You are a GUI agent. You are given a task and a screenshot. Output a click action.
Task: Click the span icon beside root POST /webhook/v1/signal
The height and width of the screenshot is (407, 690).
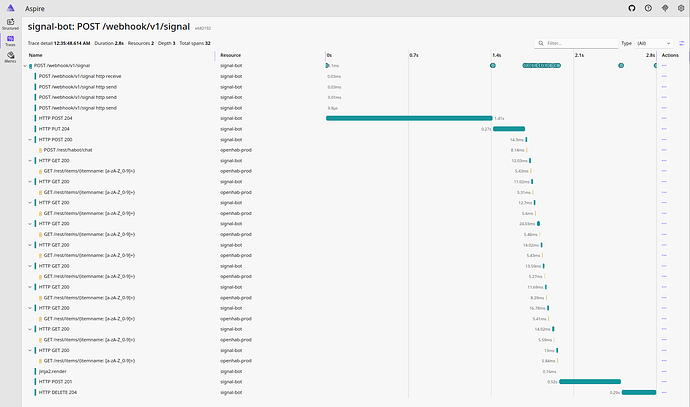[30, 66]
